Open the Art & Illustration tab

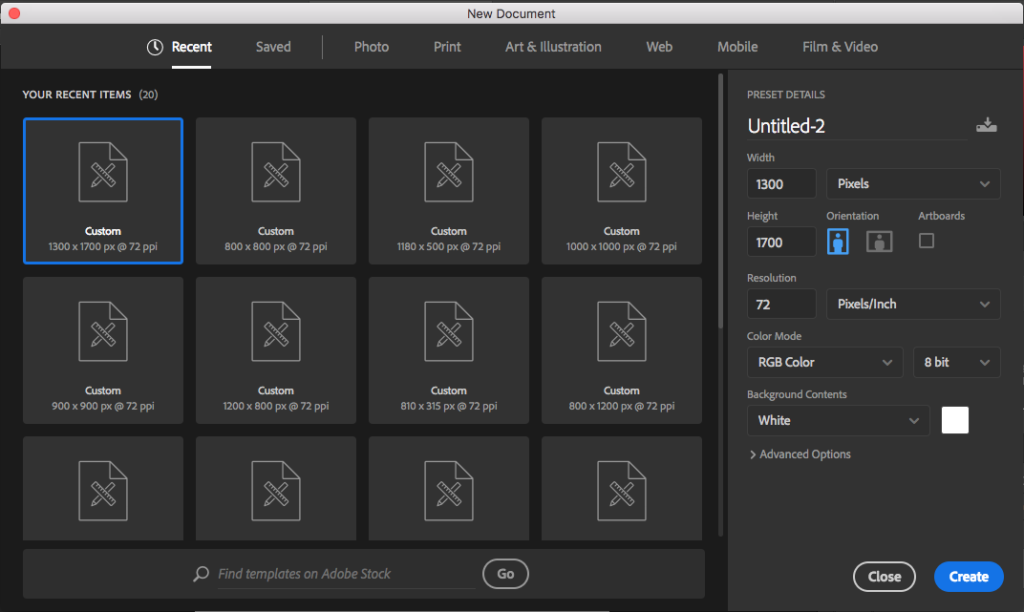tap(553, 47)
